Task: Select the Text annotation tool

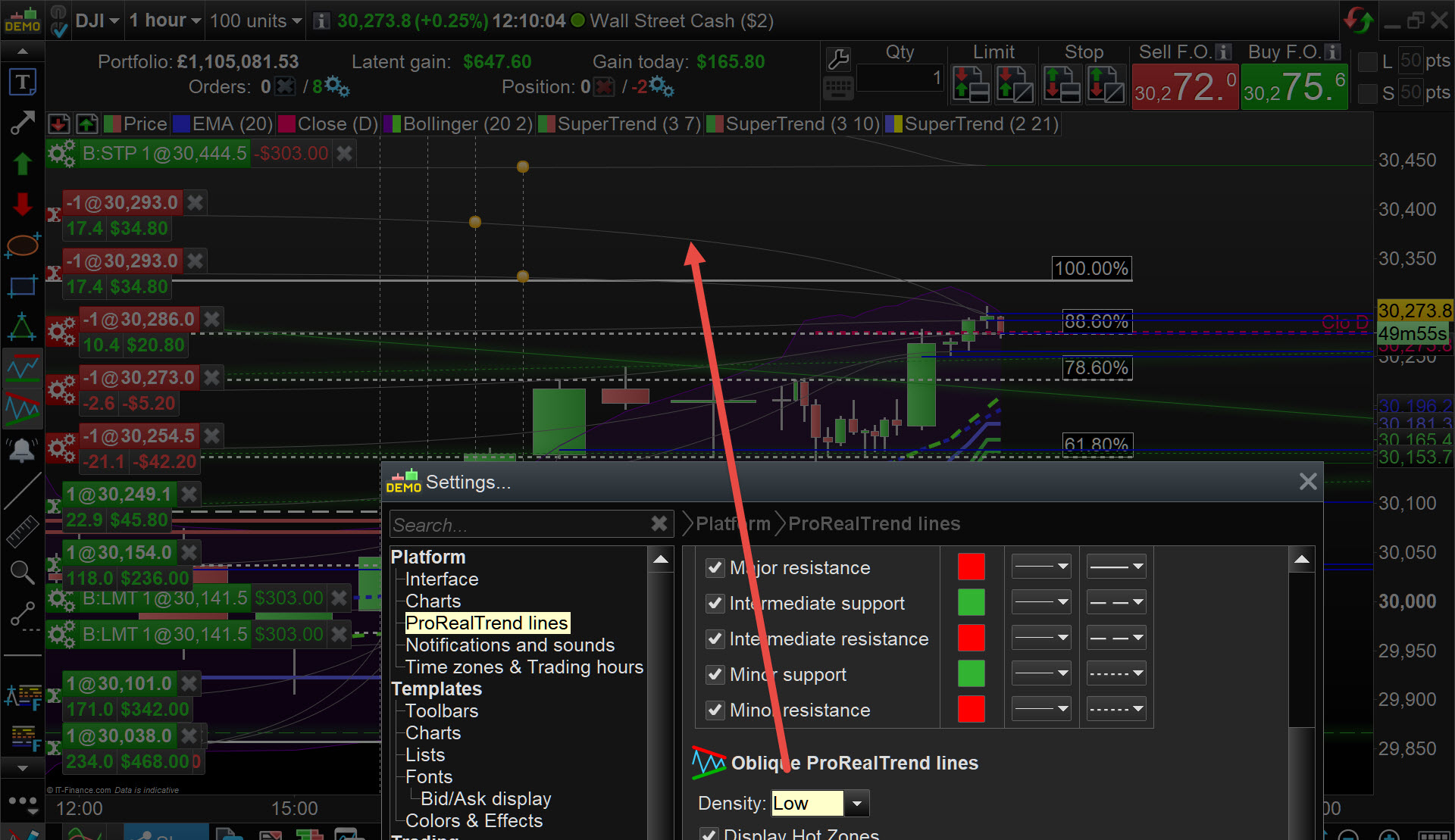Action: (x=22, y=82)
